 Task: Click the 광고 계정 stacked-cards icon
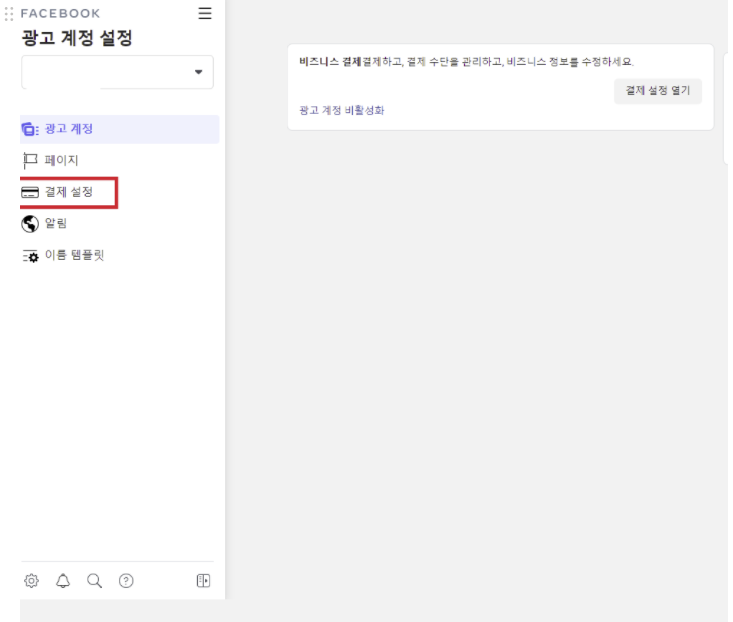[30, 129]
